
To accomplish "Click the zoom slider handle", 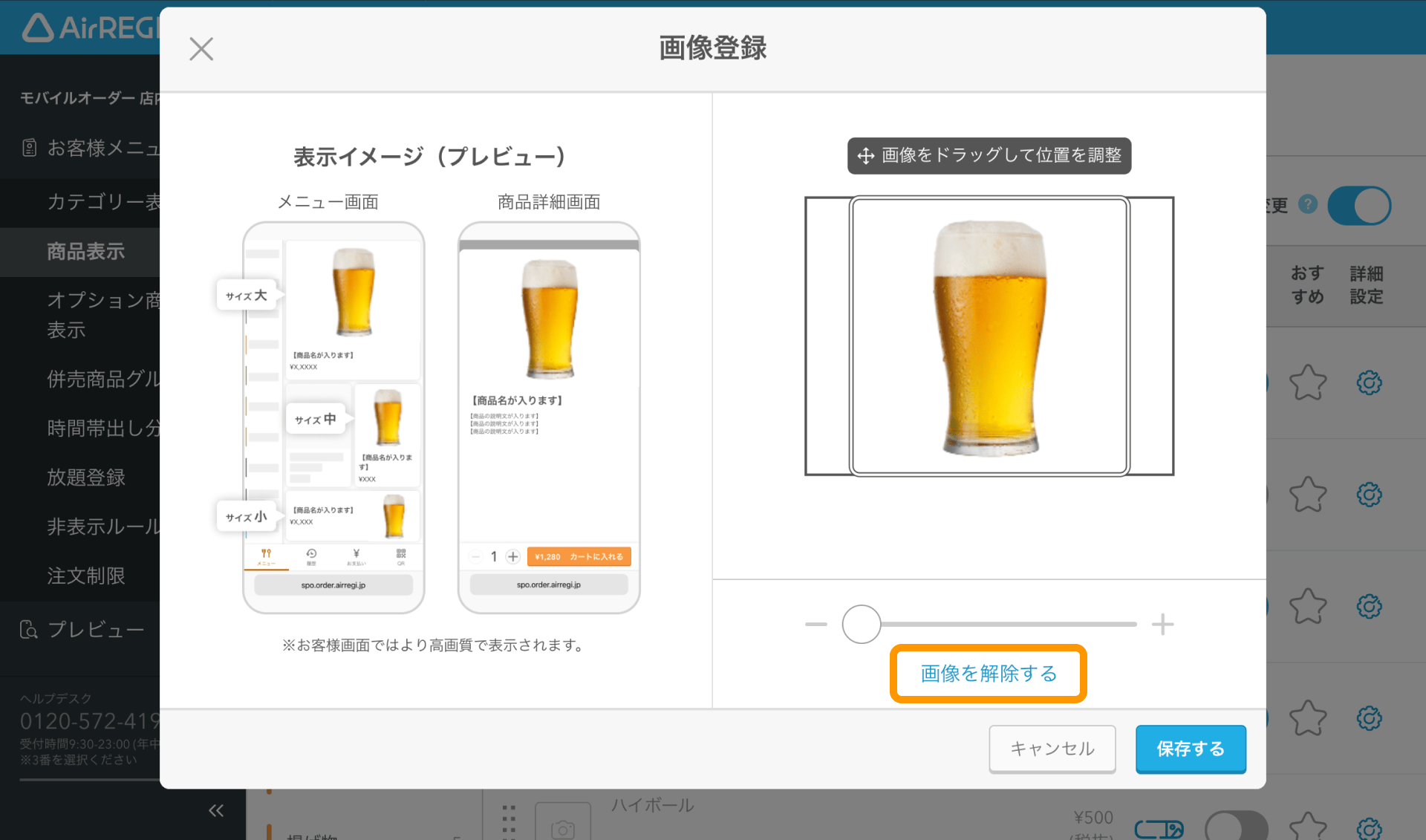I will [862, 624].
